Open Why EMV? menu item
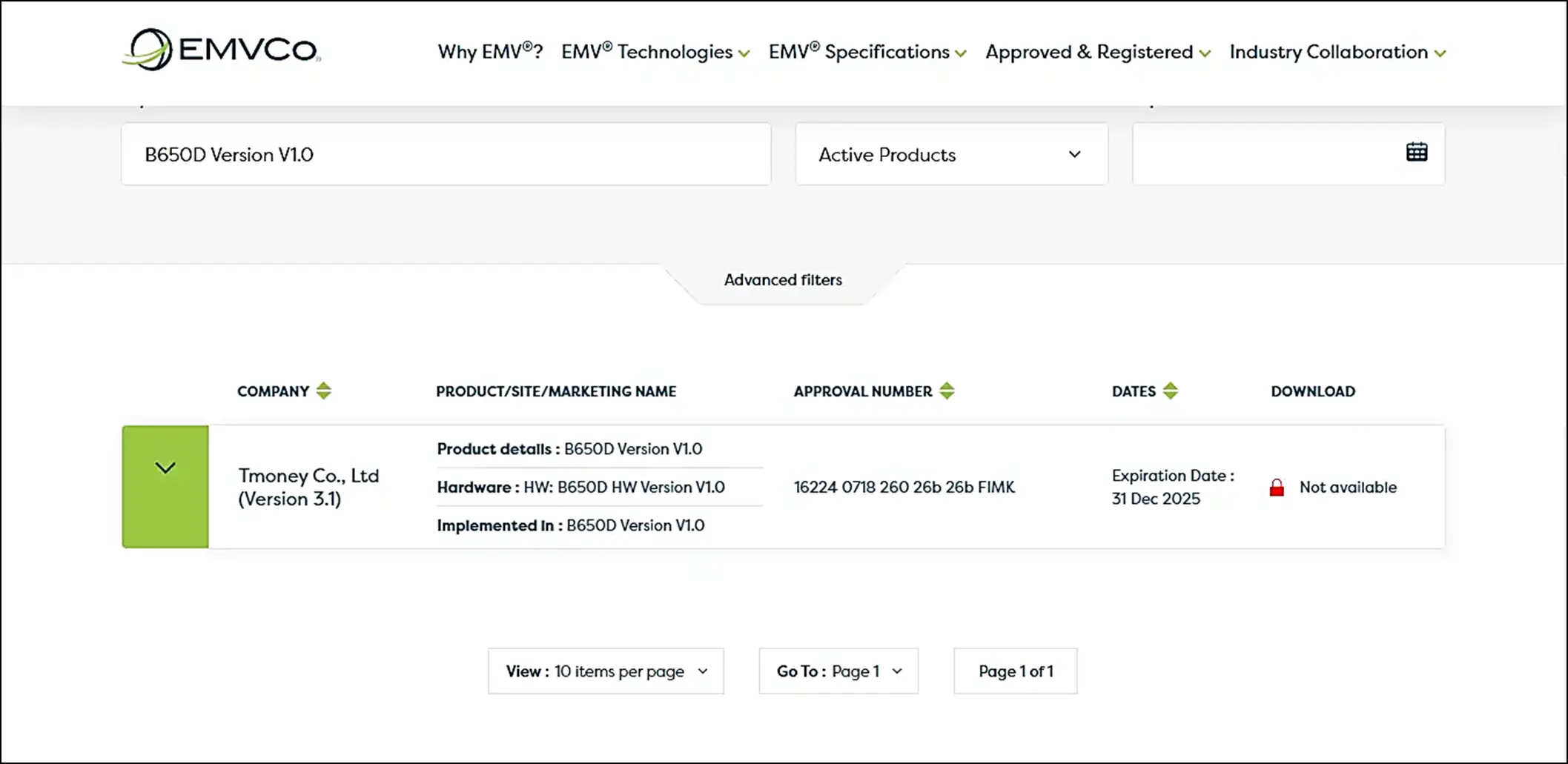 490,52
